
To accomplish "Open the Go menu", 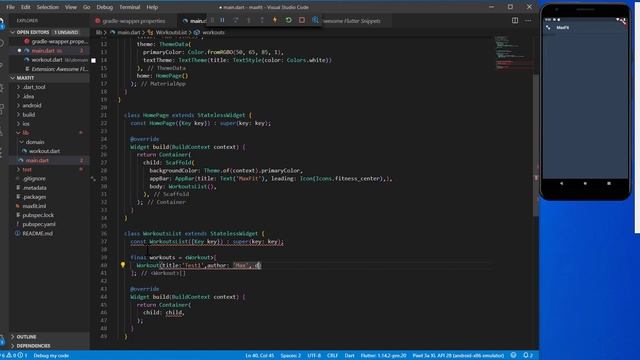I will tap(87, 7).
